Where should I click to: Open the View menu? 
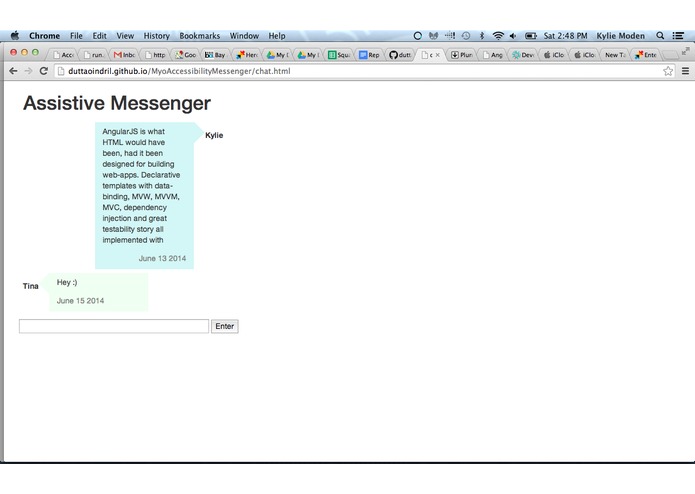(125, 36)
